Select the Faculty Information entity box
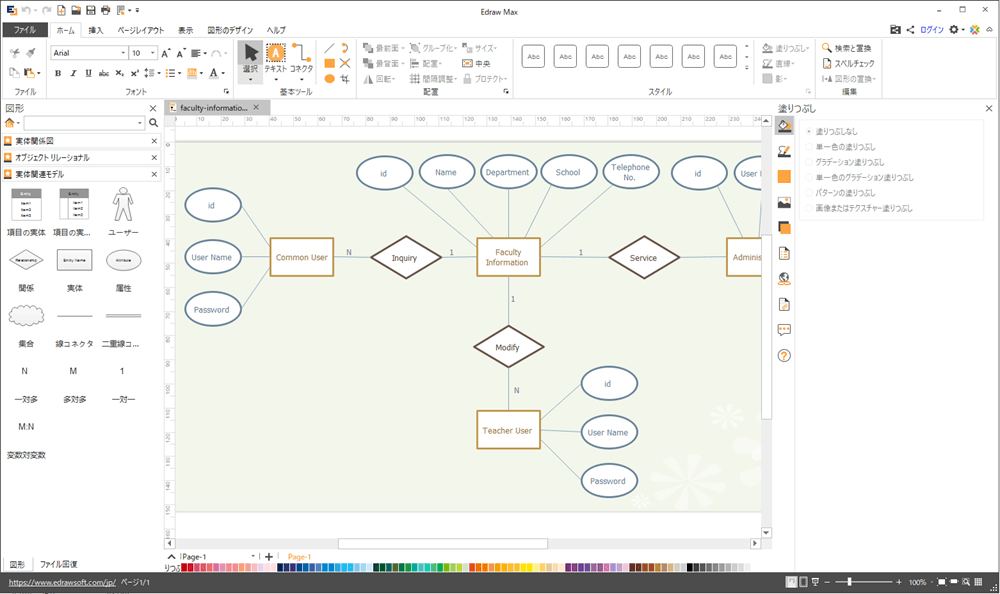 (x=508, y=257)
